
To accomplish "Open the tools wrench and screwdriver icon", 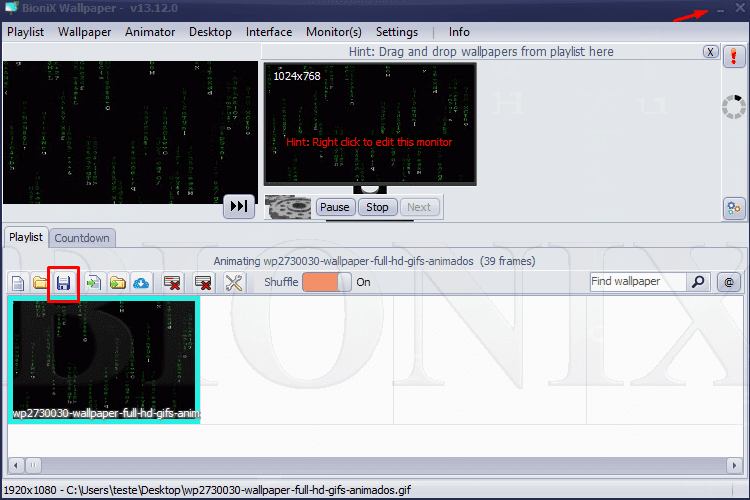I will 234,283.
